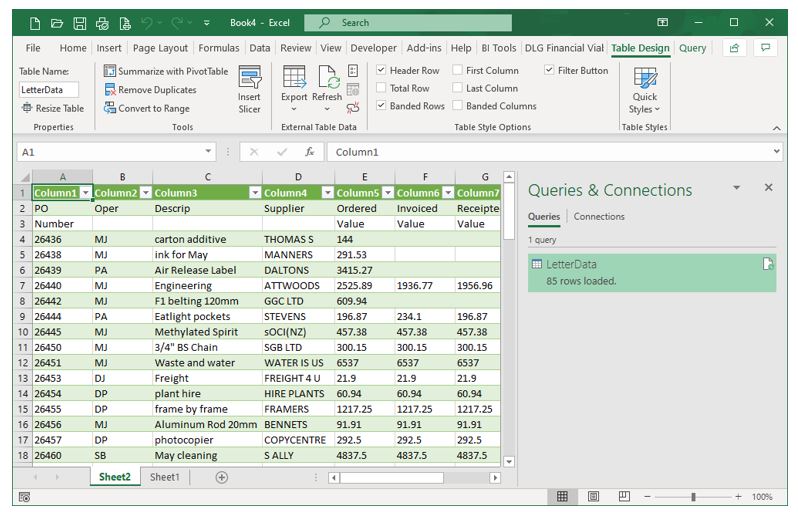Viewport: 798px width, 512px height.
Task: Open the Column1 filter dropdown
Action: 85,193
